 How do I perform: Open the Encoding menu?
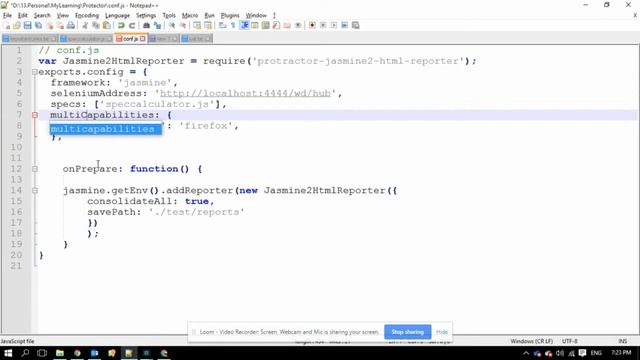click(87, 15)
